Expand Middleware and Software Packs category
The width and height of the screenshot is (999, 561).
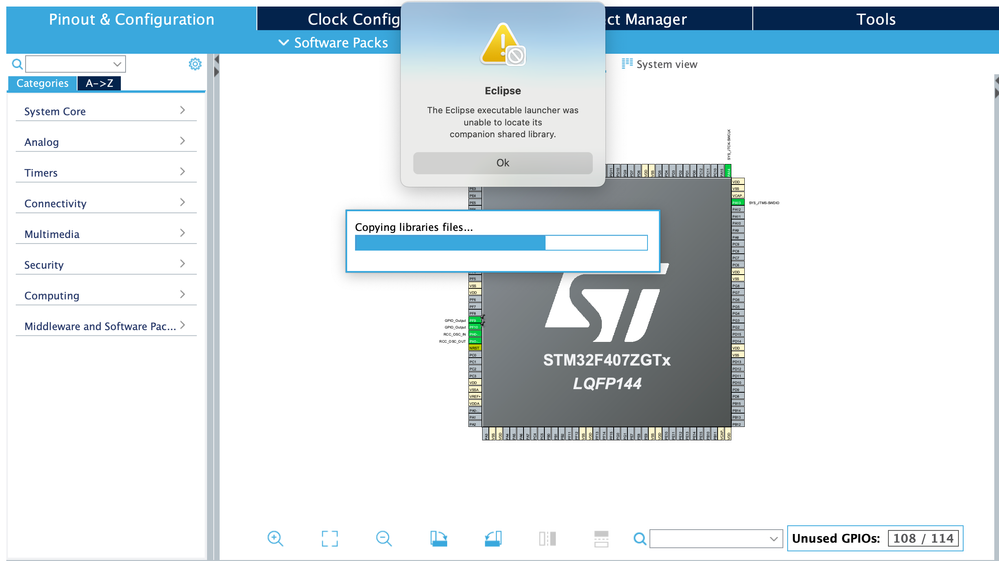coord(106,325)
